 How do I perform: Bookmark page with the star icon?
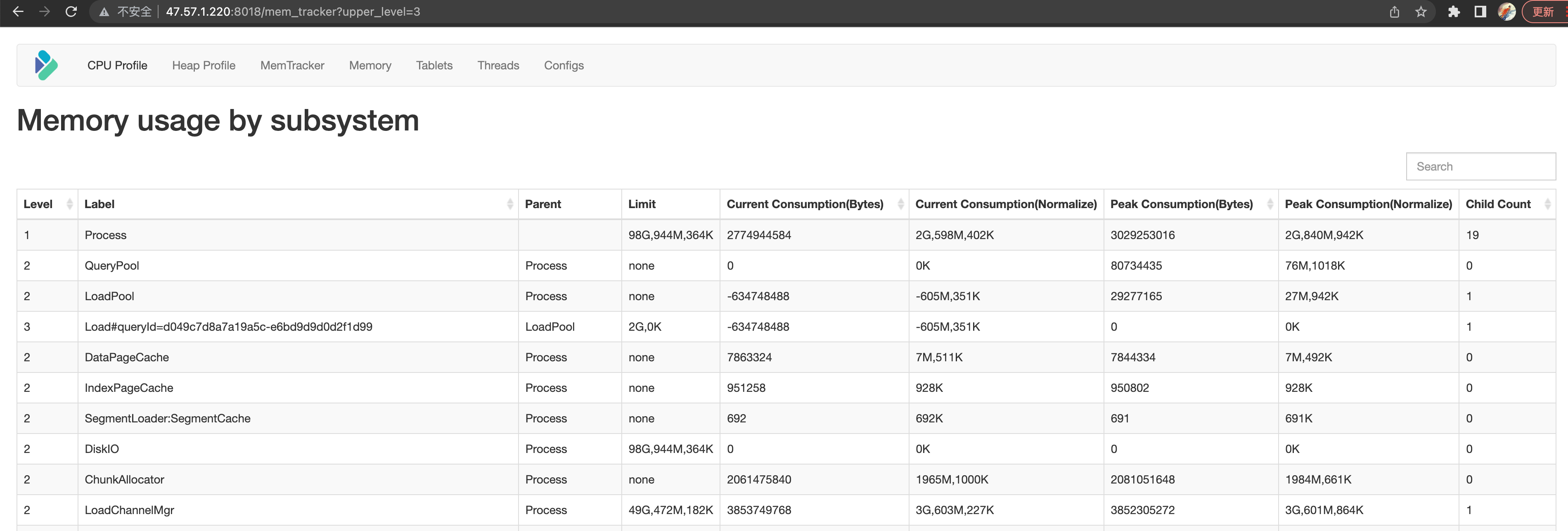click(1421, 12)
